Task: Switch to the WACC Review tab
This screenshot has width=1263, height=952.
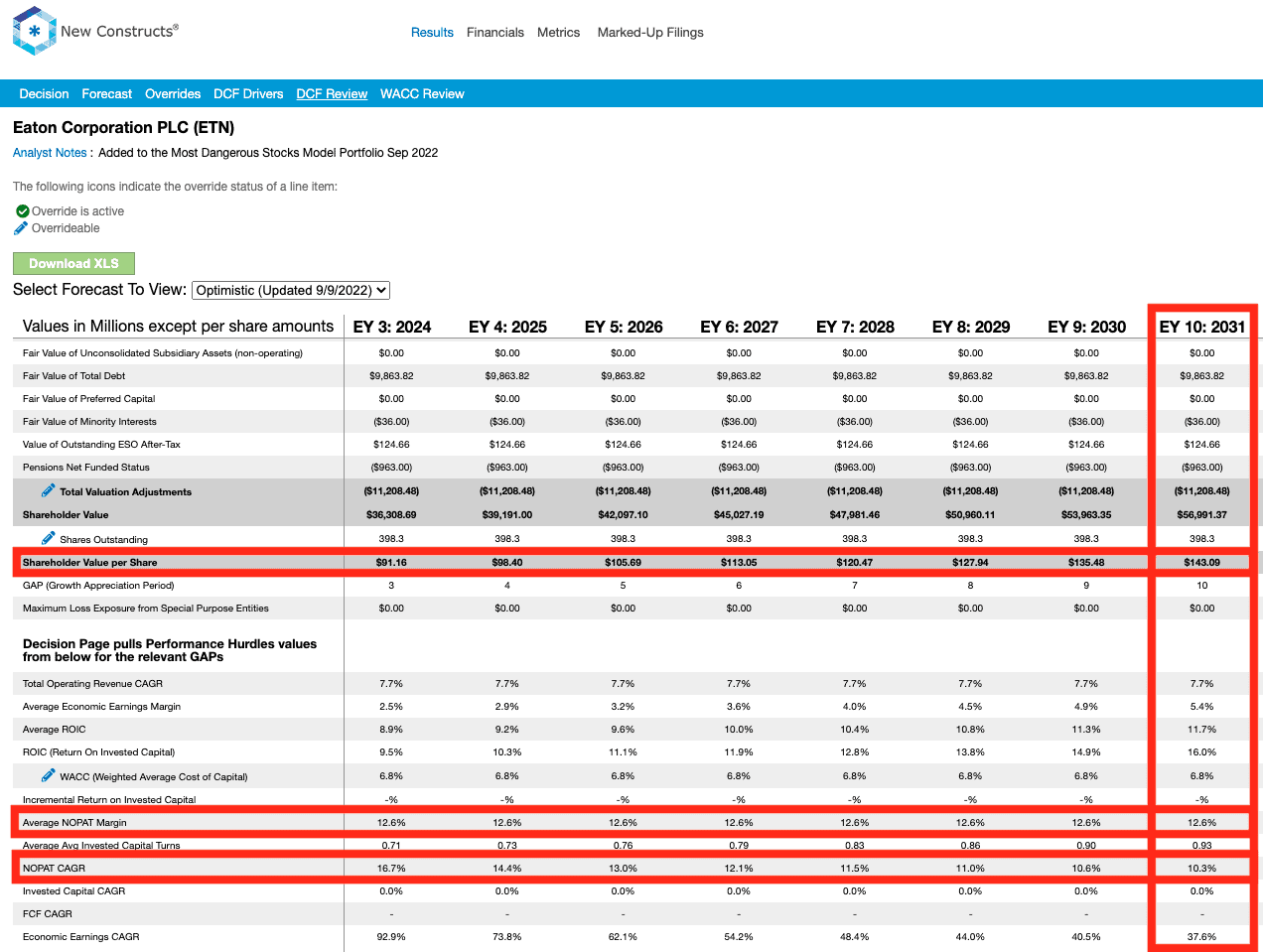Action: pos(422,94)
